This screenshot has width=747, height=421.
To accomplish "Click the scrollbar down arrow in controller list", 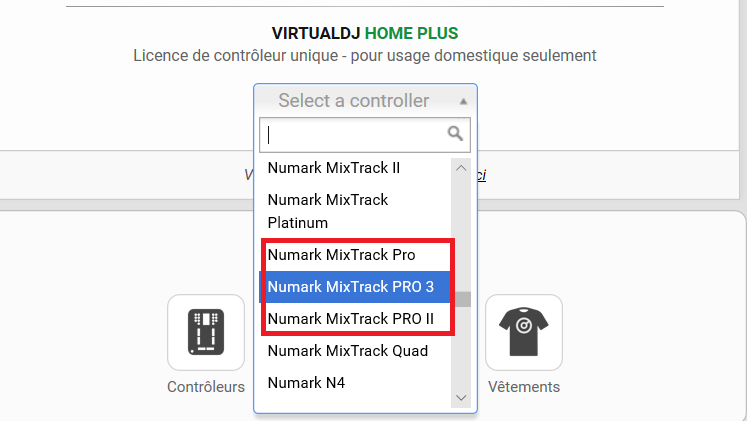I will [461, 398].
